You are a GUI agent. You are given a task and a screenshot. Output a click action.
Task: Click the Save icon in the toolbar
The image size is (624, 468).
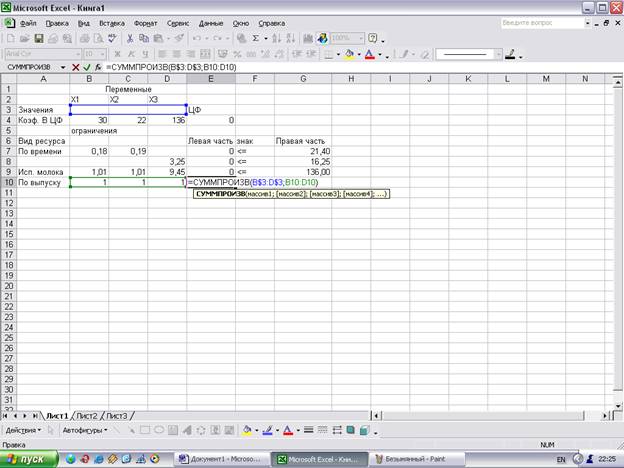coord(38,38)
